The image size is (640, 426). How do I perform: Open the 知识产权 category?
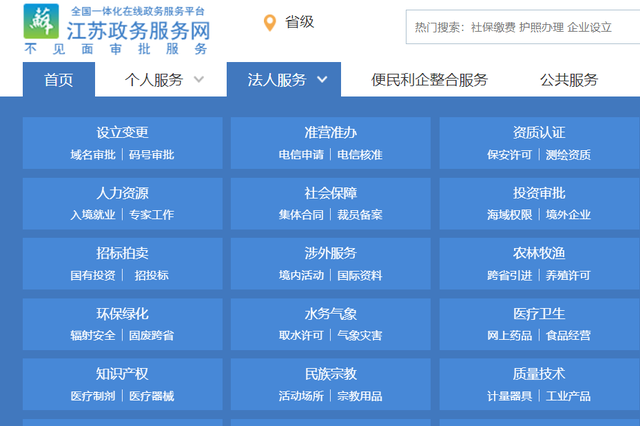122,374
